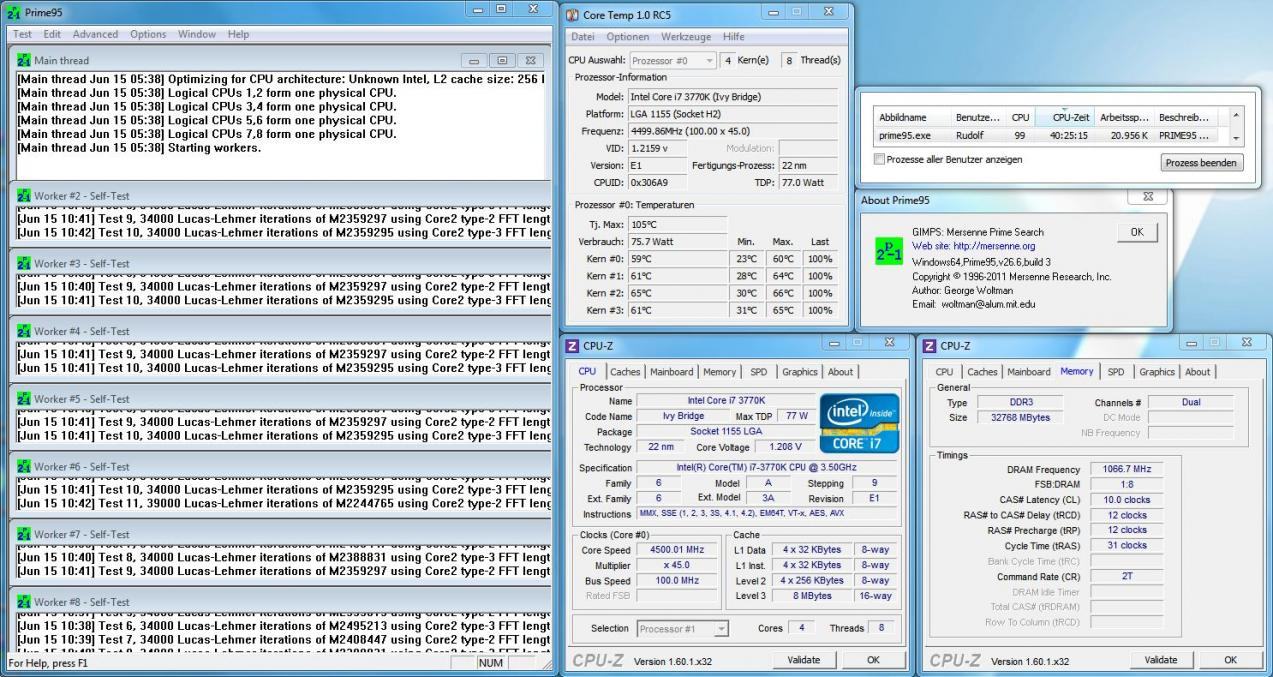1273x677 pixels.
Task: Switch to Mainboard tab in right CPU-Z window
Action: click(x=1029, y=372)
